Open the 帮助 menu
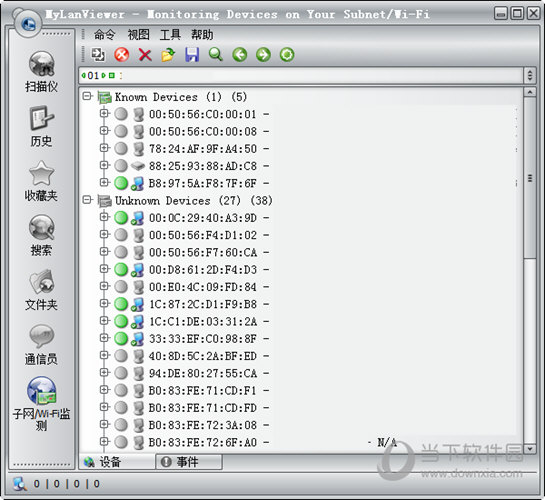Image resolution: width=545 pixels, height=500 pixels. point(202,34)
